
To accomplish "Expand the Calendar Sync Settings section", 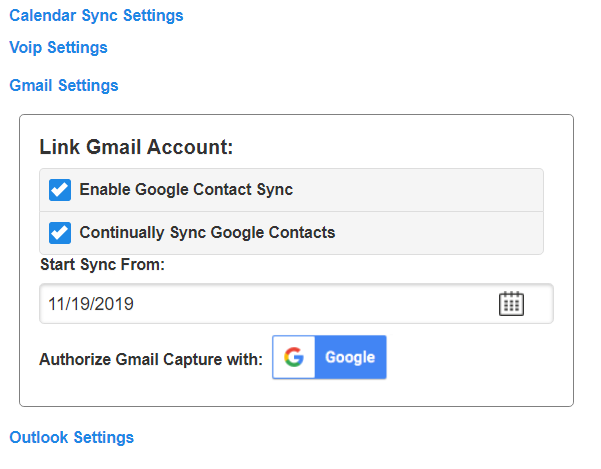I will click(96, 16).
